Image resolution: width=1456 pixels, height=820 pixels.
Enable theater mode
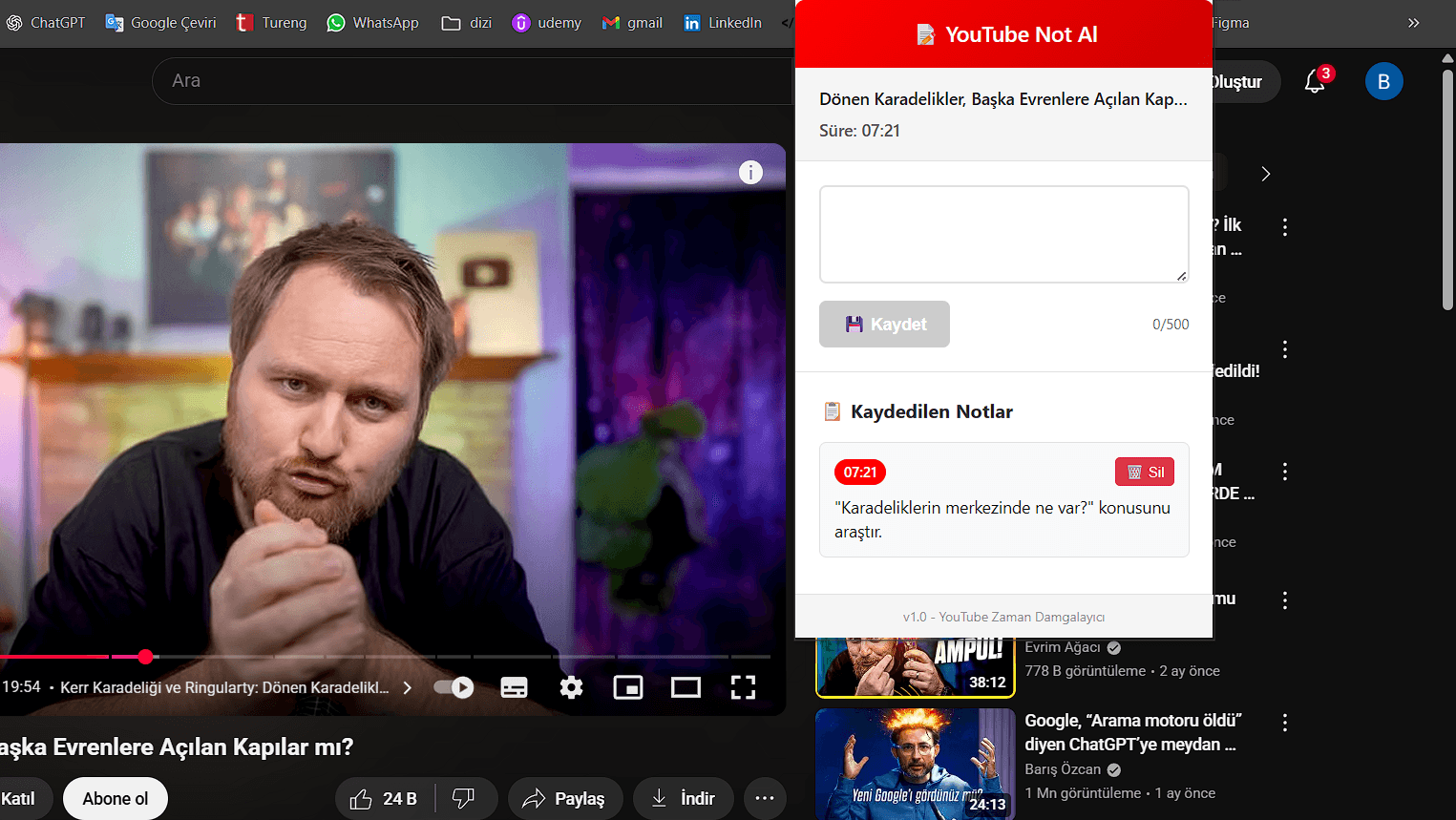pos(686,687)
